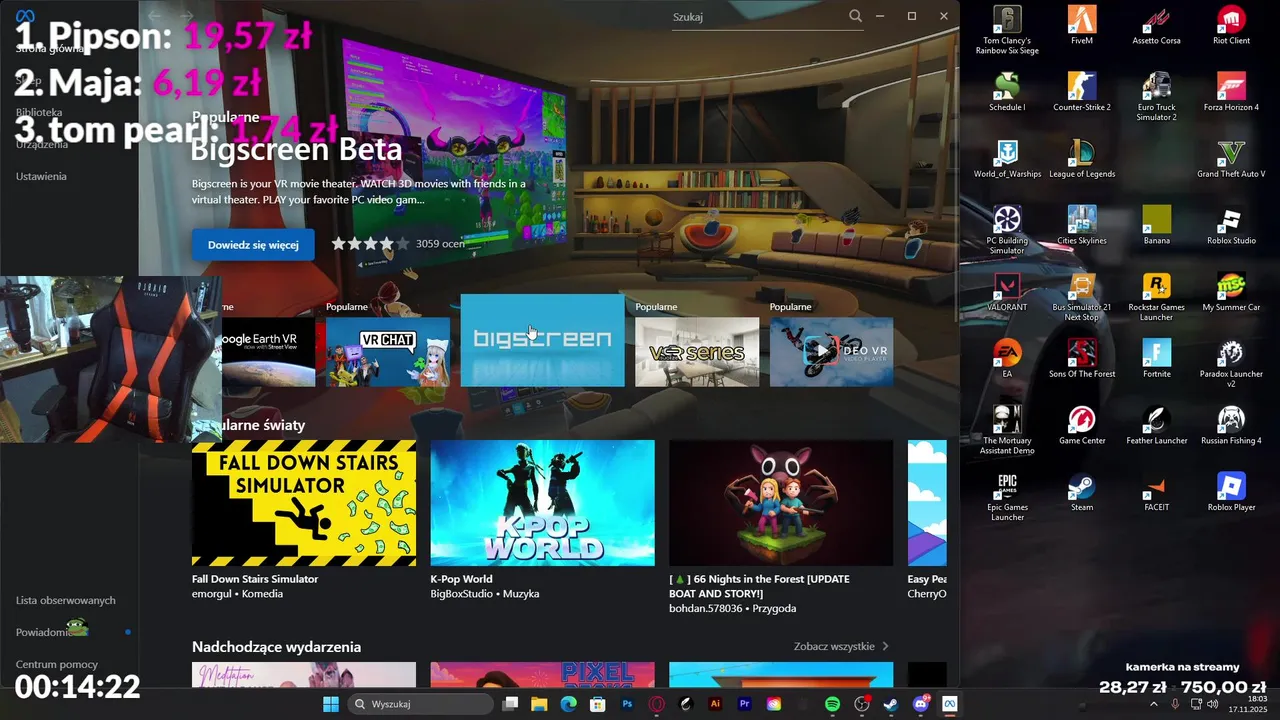Click the Fall Down Stairs Simulator artwork

click(304, 503)
